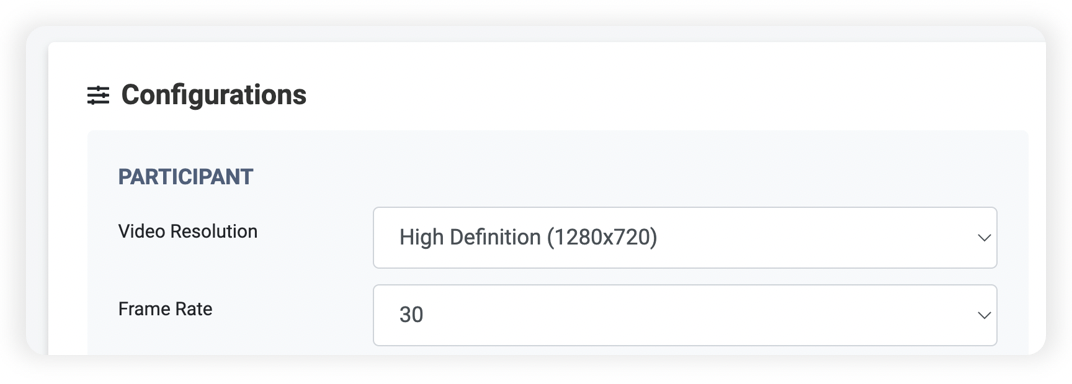The height and width of the screenshot is (384, 1072).
Task: Click the word High Definition in selector
Action: tap(470, 238)
